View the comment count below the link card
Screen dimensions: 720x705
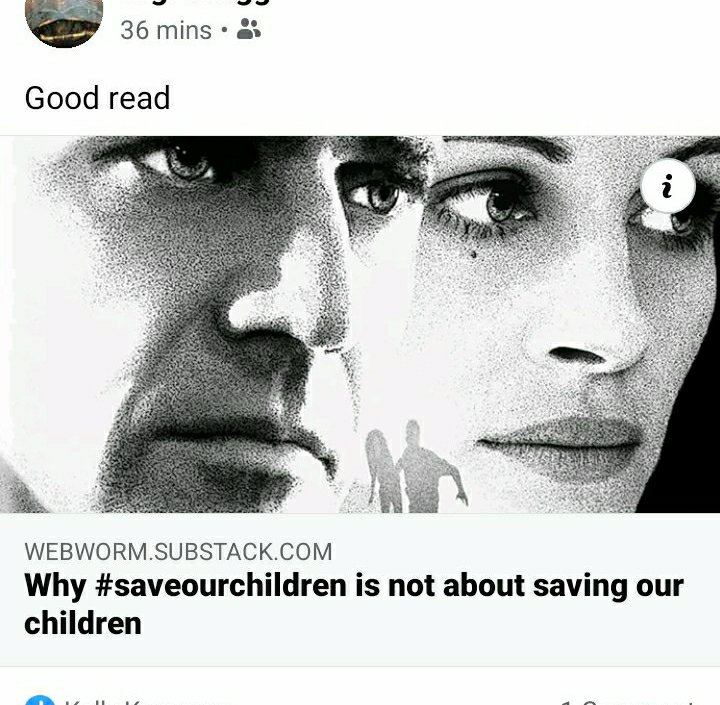(x=627, y=701)
